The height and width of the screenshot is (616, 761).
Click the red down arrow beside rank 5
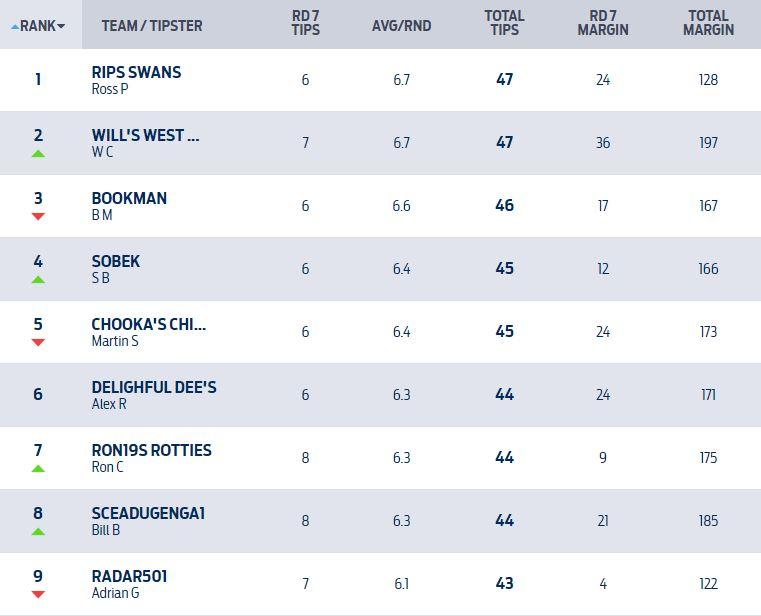click(x=38, y=342)
